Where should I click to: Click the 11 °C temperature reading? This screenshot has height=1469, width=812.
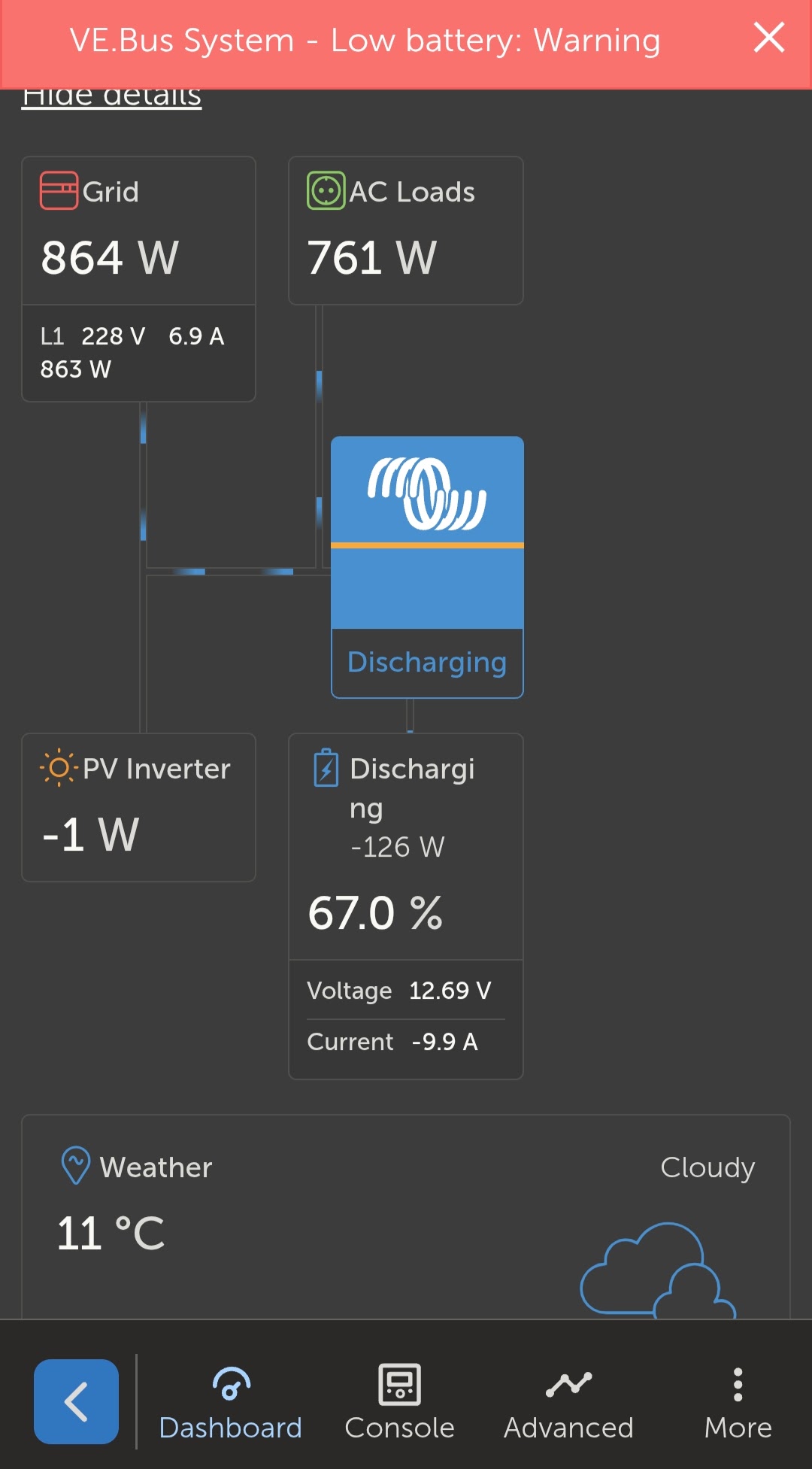111,1234
